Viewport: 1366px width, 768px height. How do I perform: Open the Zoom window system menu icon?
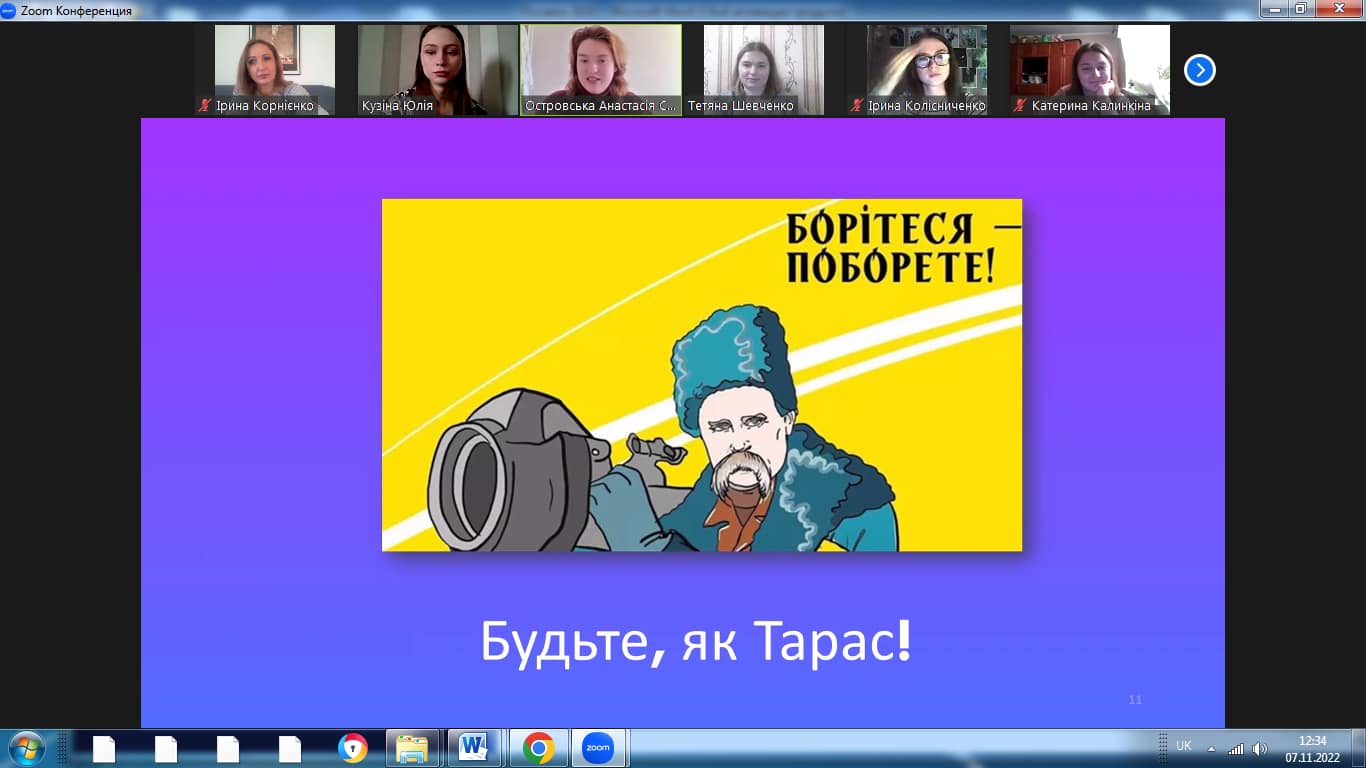[x=9, y=11]
